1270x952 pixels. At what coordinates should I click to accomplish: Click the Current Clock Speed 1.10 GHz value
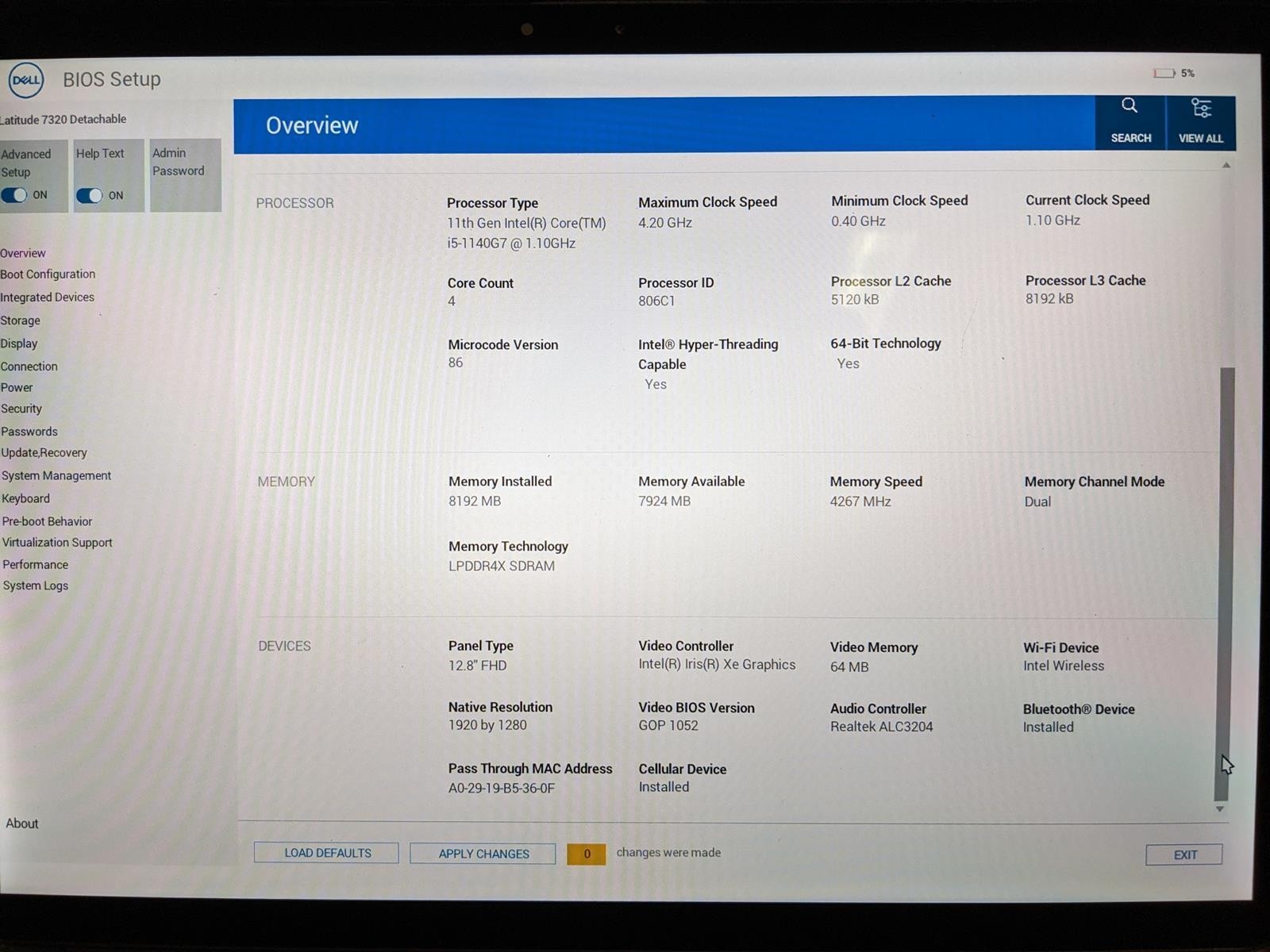1053,221
